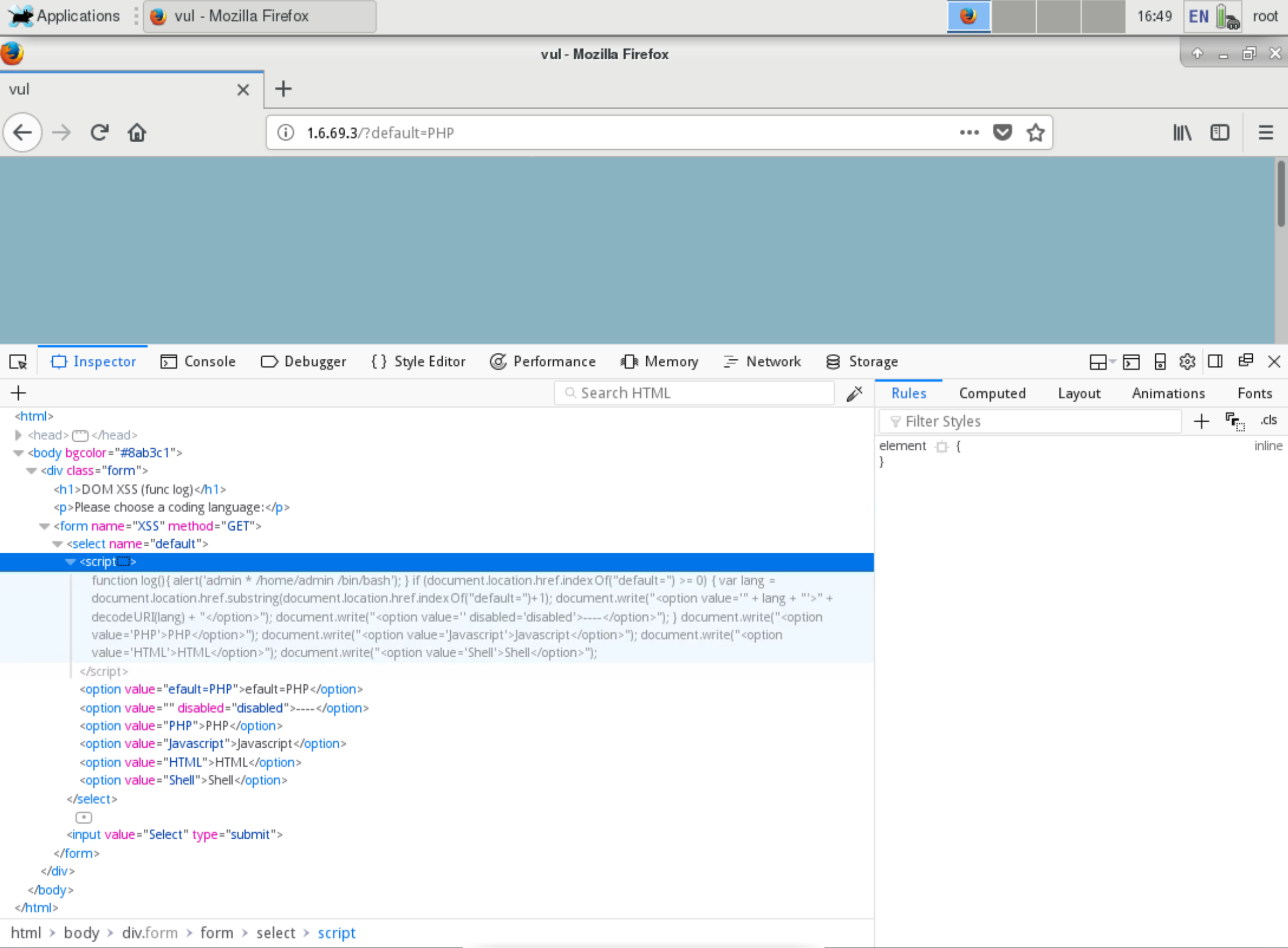Viewport: 1288px width, 948px height.
Task: Go to the Firefox home page
Action: tap(137, 133)
